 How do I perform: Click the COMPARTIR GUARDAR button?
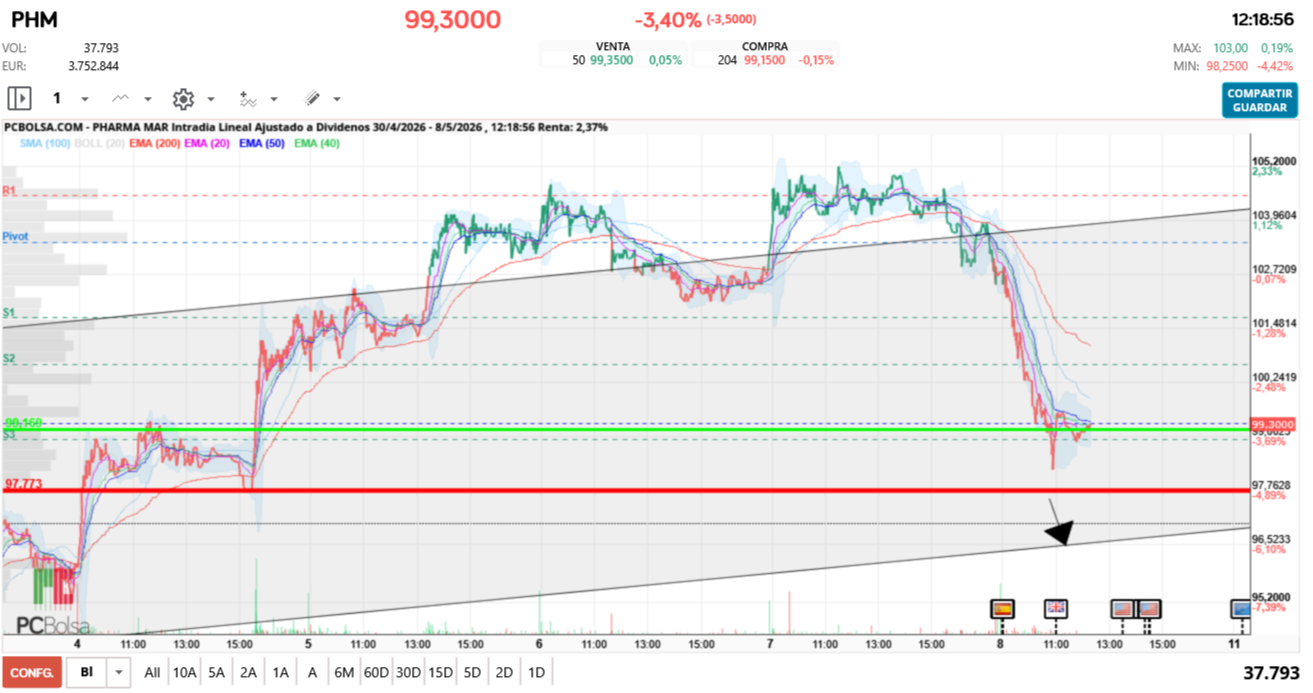pos(1259,100)
